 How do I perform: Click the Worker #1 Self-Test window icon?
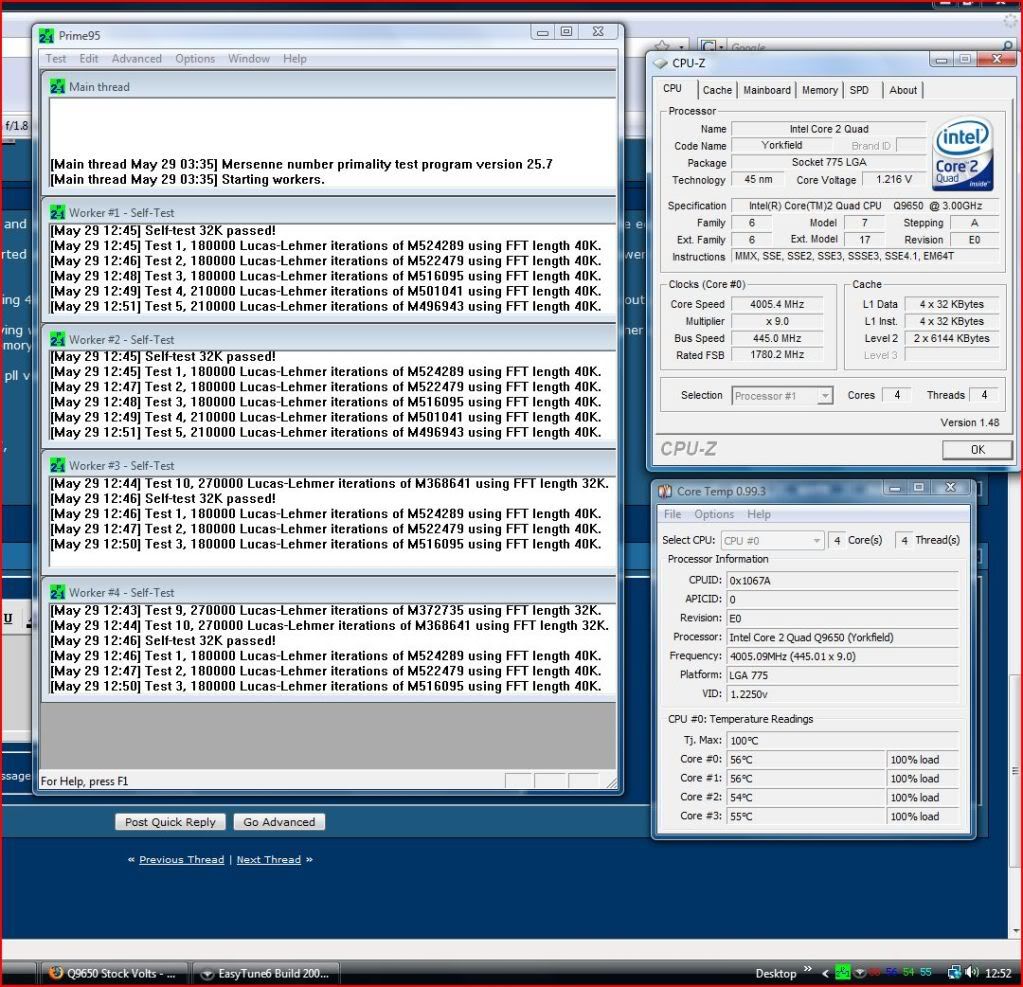click(x=57, y=213)
